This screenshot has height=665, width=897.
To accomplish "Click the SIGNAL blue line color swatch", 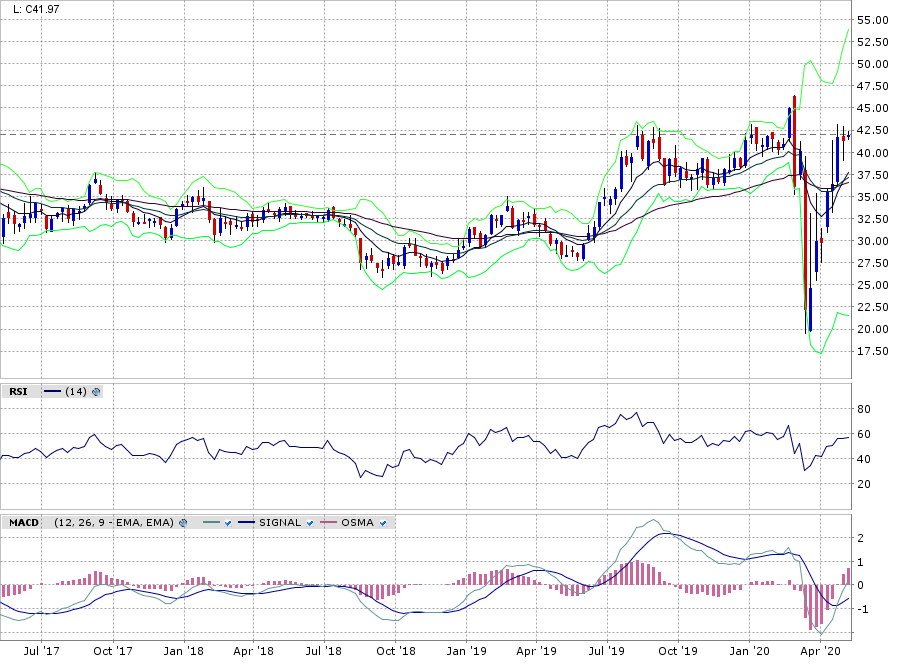I will [246, 523].
